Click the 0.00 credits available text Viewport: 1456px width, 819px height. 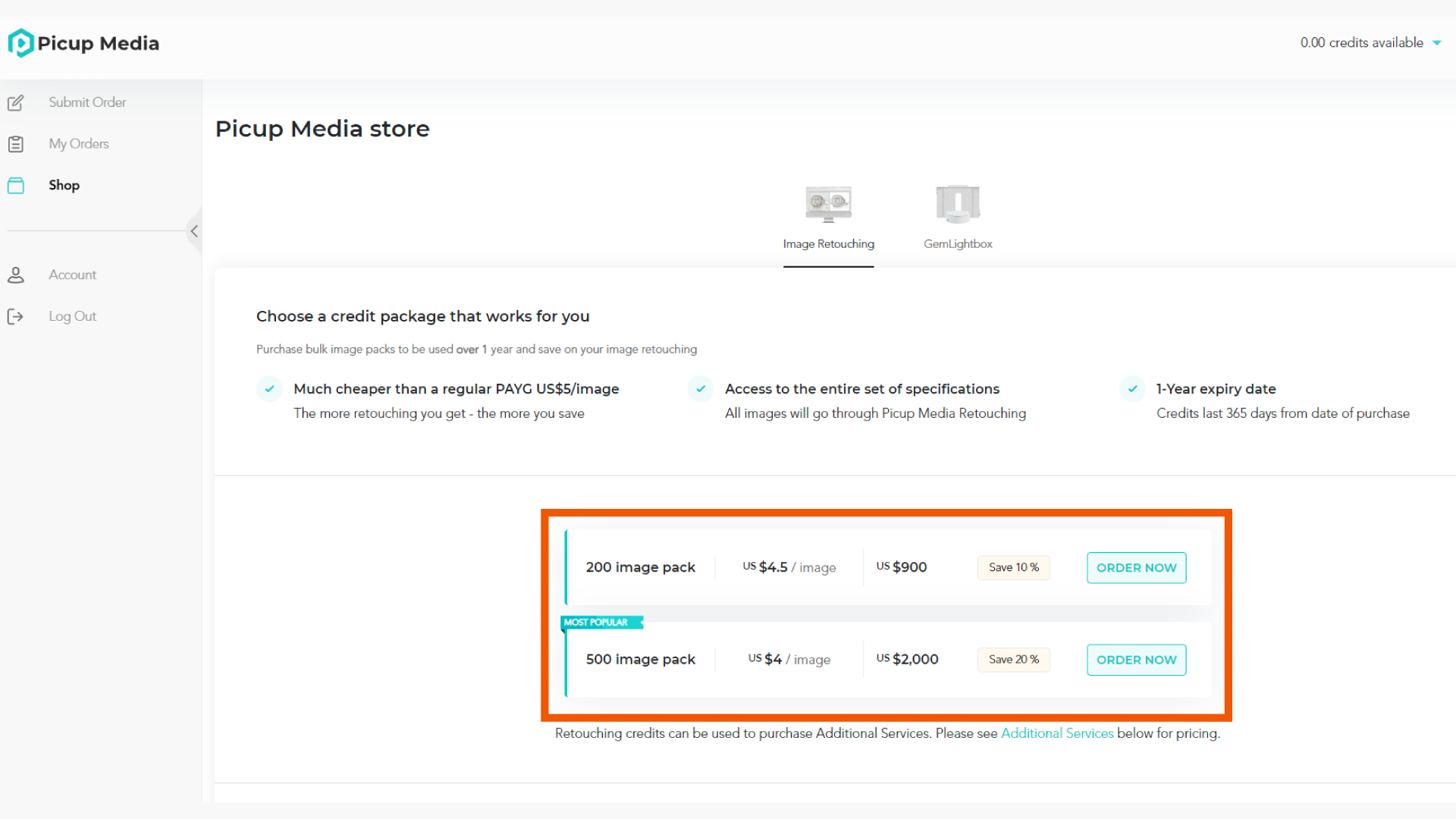[x=1361, y=43]
